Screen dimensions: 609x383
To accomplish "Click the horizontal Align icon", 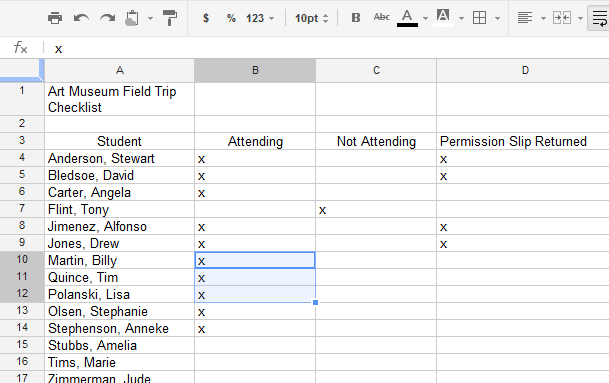I will [525, 18].
